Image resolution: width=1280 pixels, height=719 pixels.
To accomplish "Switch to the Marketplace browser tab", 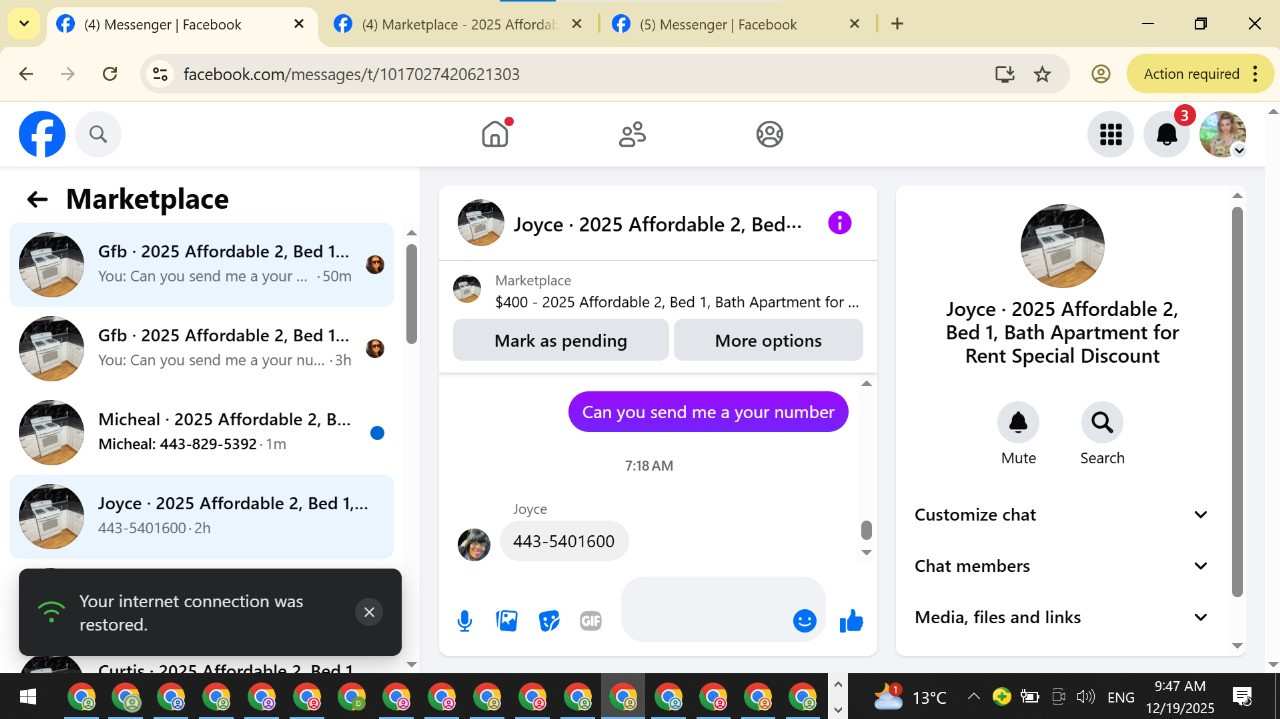I will click(457, 24).
